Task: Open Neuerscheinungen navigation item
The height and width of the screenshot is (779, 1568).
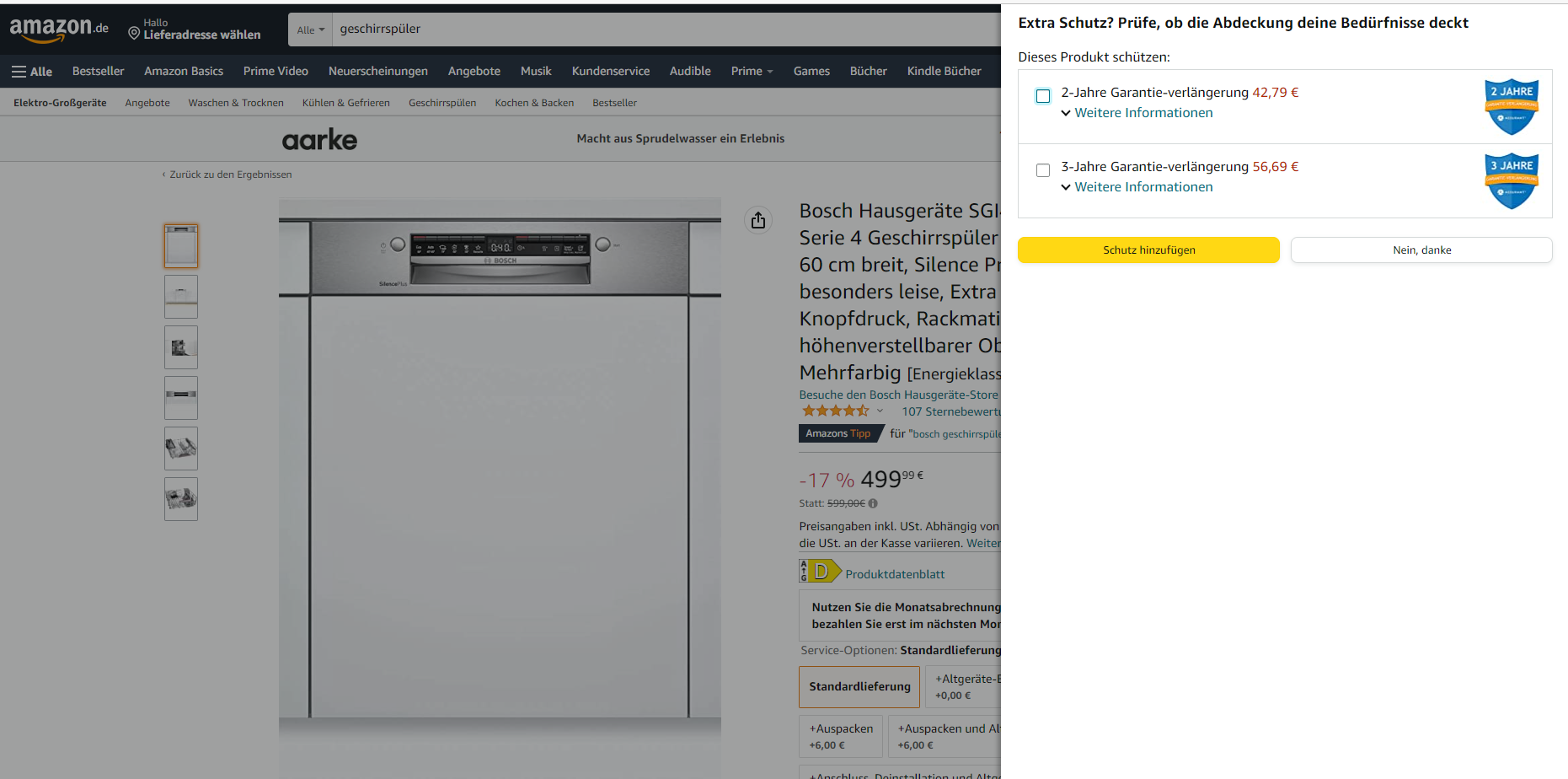Action: (378, 72)
